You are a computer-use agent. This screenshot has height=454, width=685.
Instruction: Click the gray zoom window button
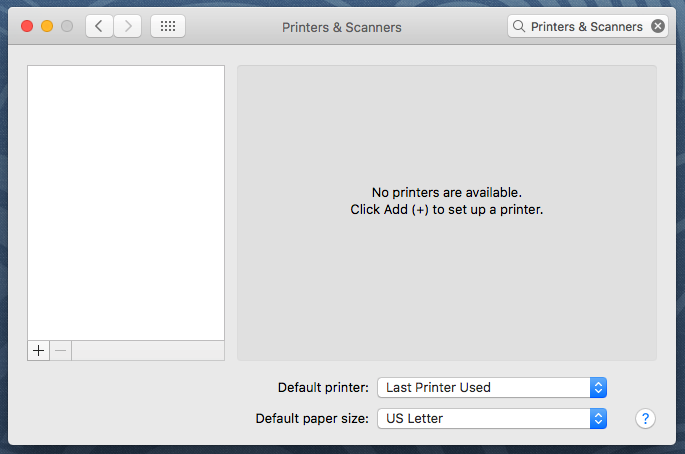(67, 26)
